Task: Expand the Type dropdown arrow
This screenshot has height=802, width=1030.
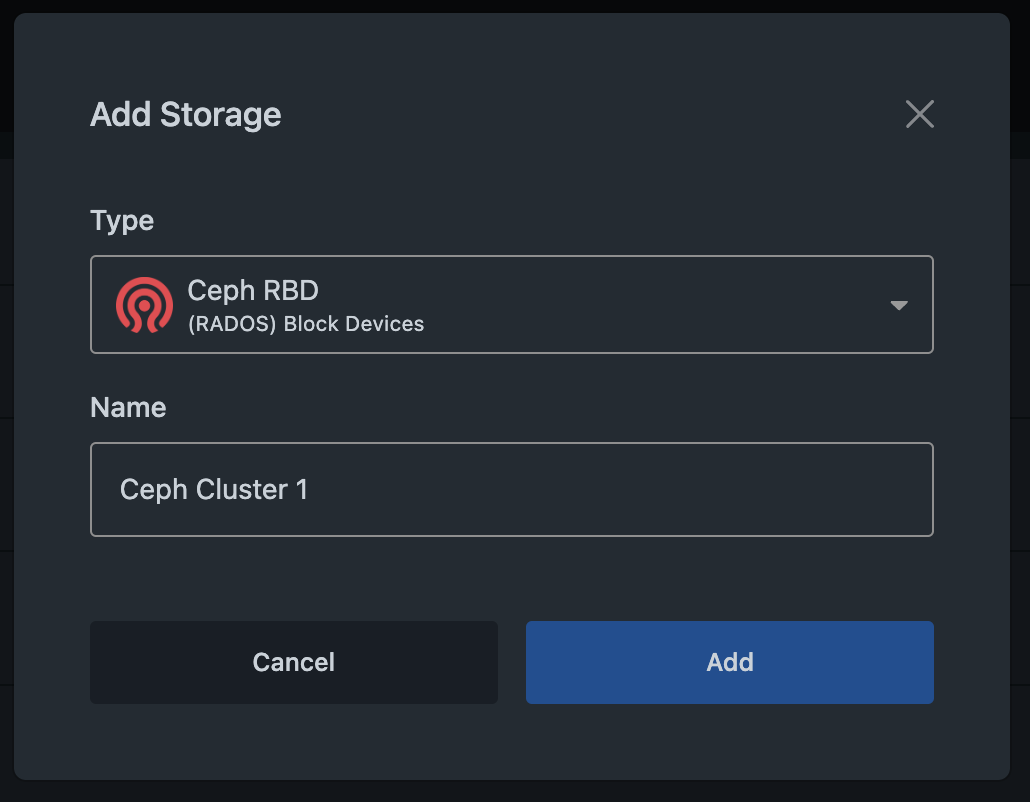Action: click(x=899, y=305)
